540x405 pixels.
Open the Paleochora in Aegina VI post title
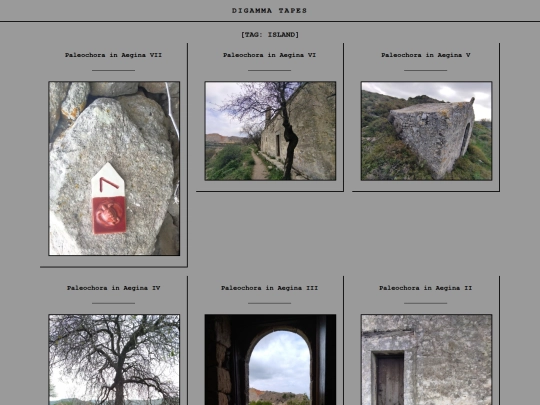tap(269, 55)
